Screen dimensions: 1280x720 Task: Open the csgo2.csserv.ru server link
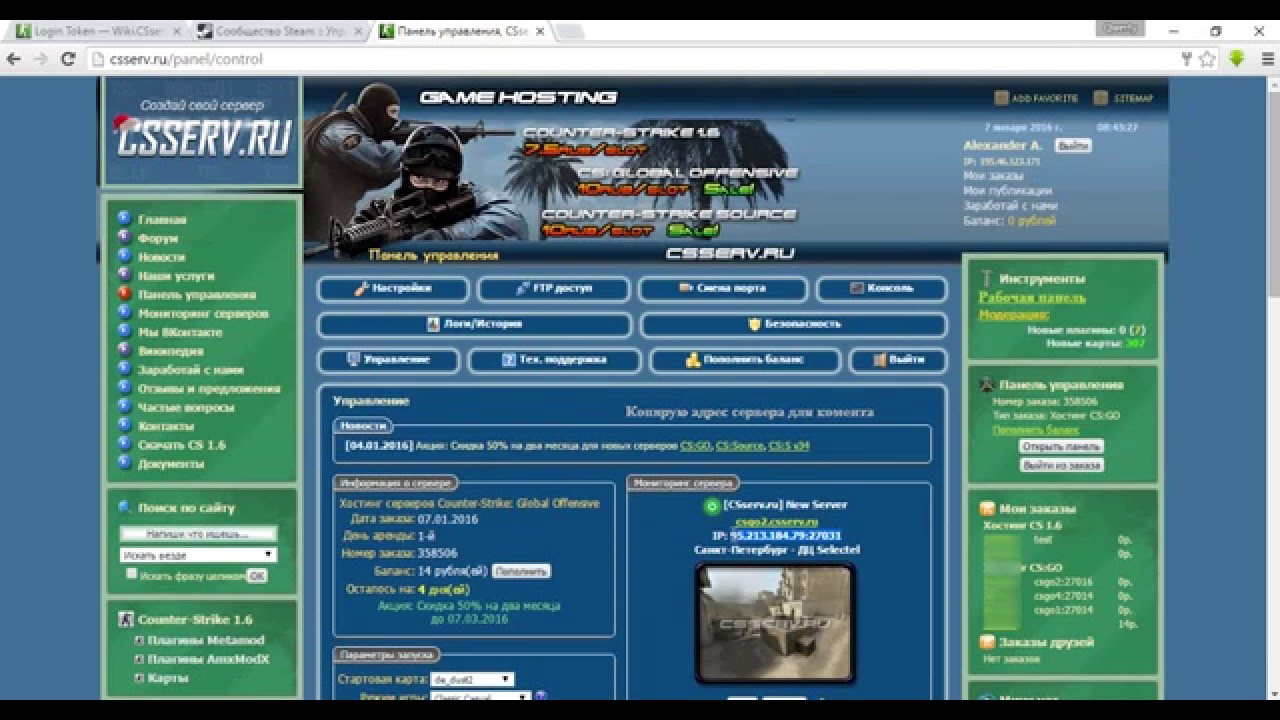click(776, 521)
